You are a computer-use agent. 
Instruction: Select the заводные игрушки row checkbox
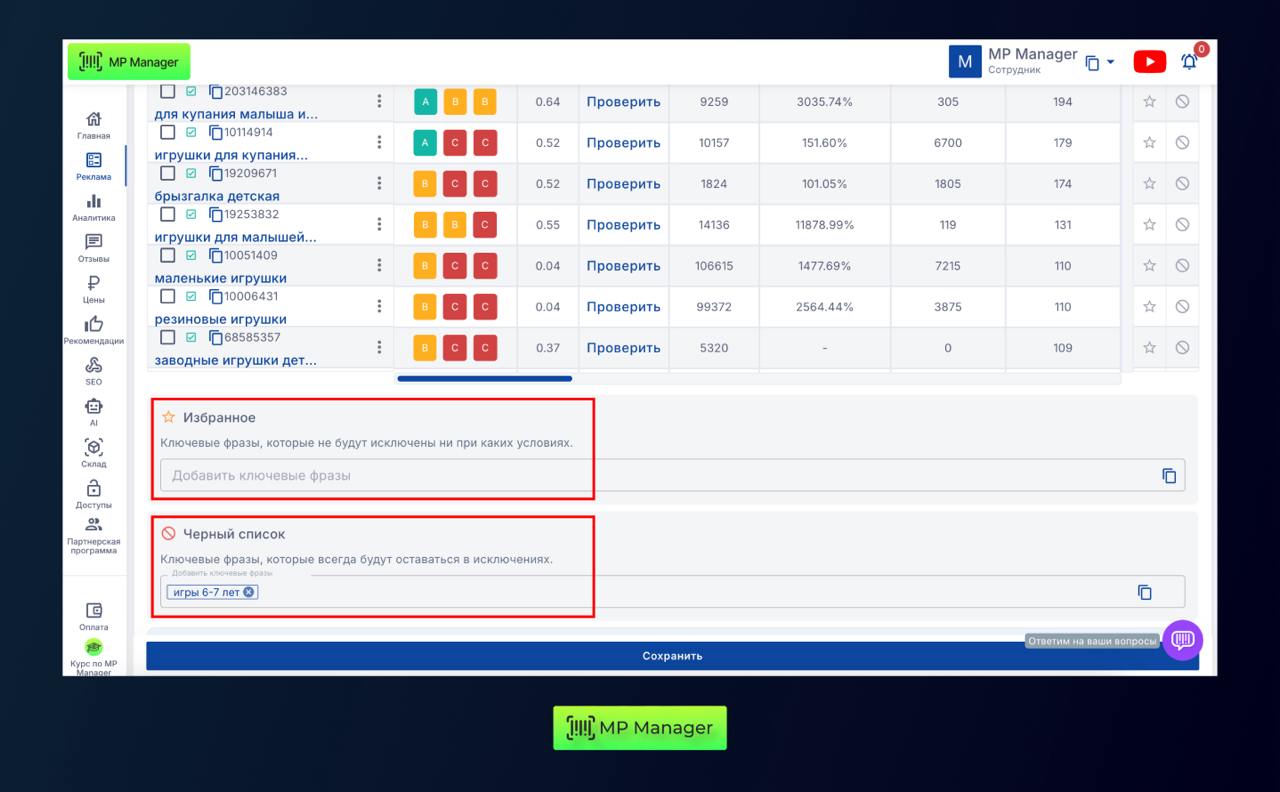(x=168, y=338)
